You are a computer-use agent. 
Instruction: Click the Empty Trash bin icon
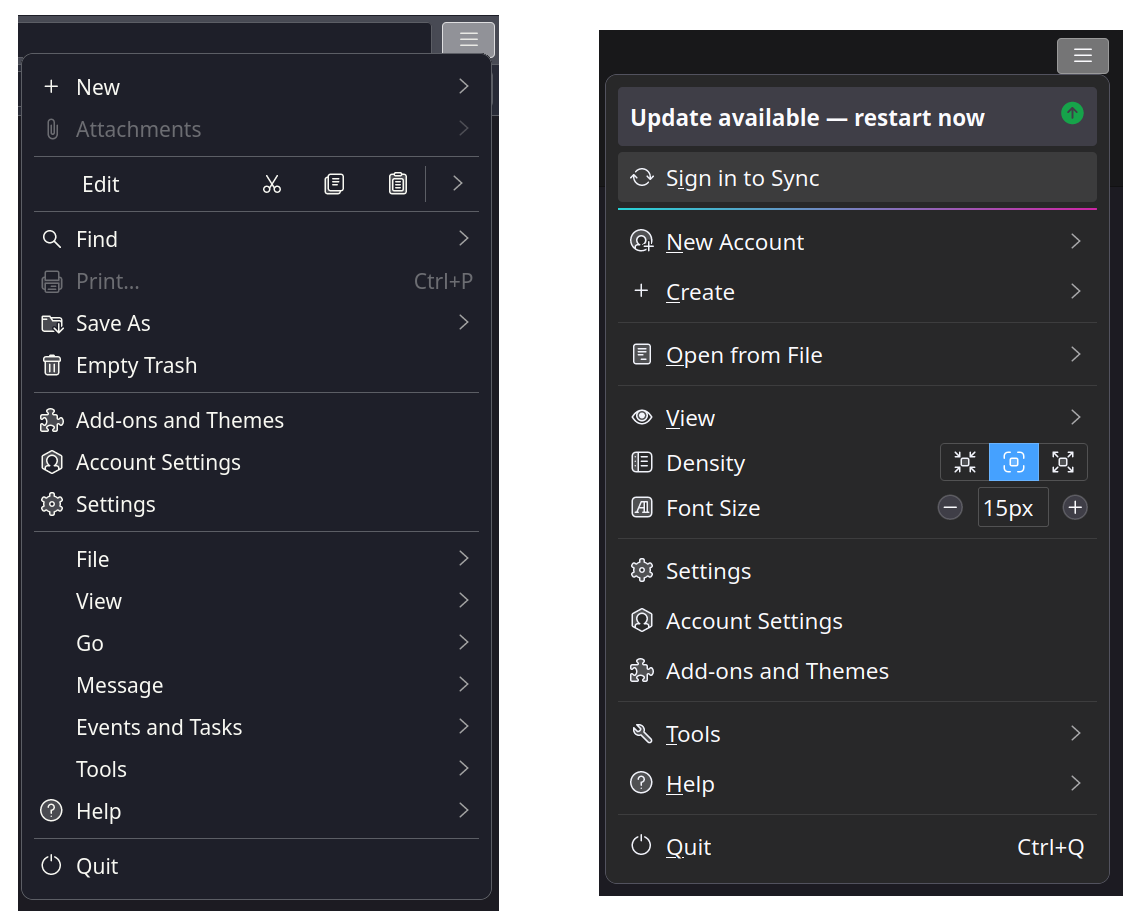(52, 366)
